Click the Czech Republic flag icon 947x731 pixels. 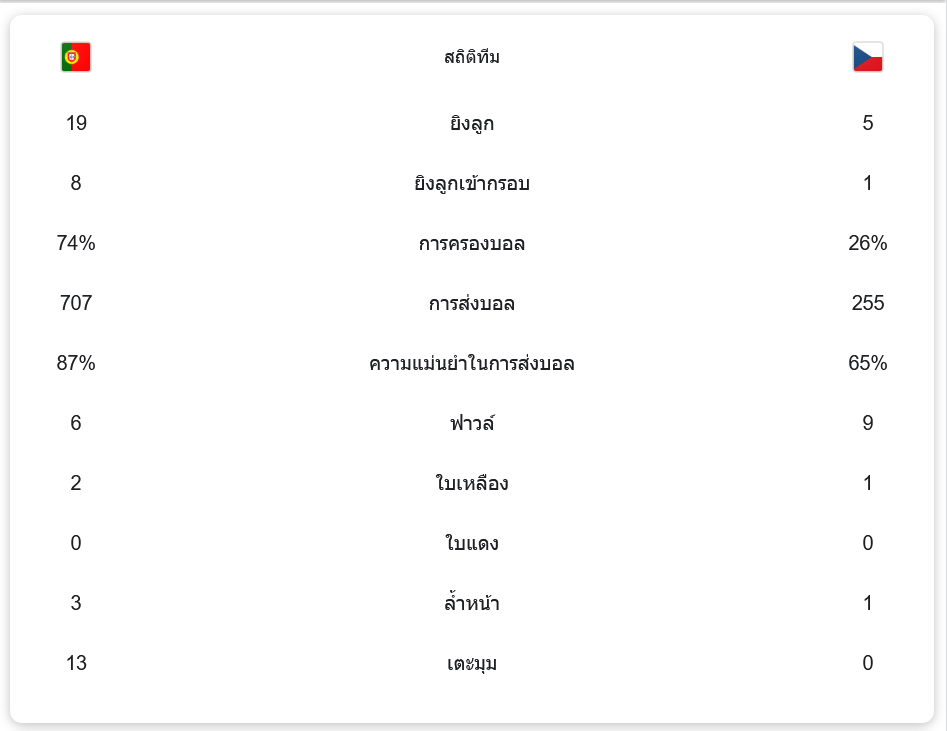pos(868,57)
